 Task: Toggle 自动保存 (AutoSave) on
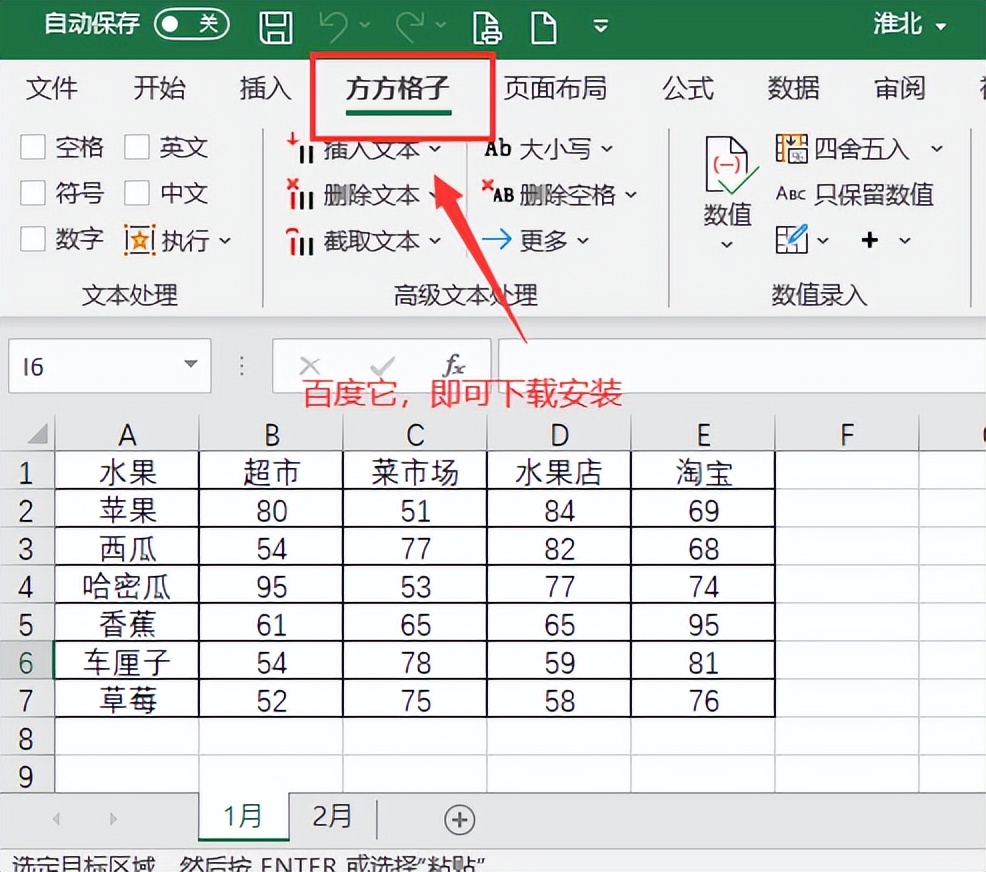pos(191,26)
